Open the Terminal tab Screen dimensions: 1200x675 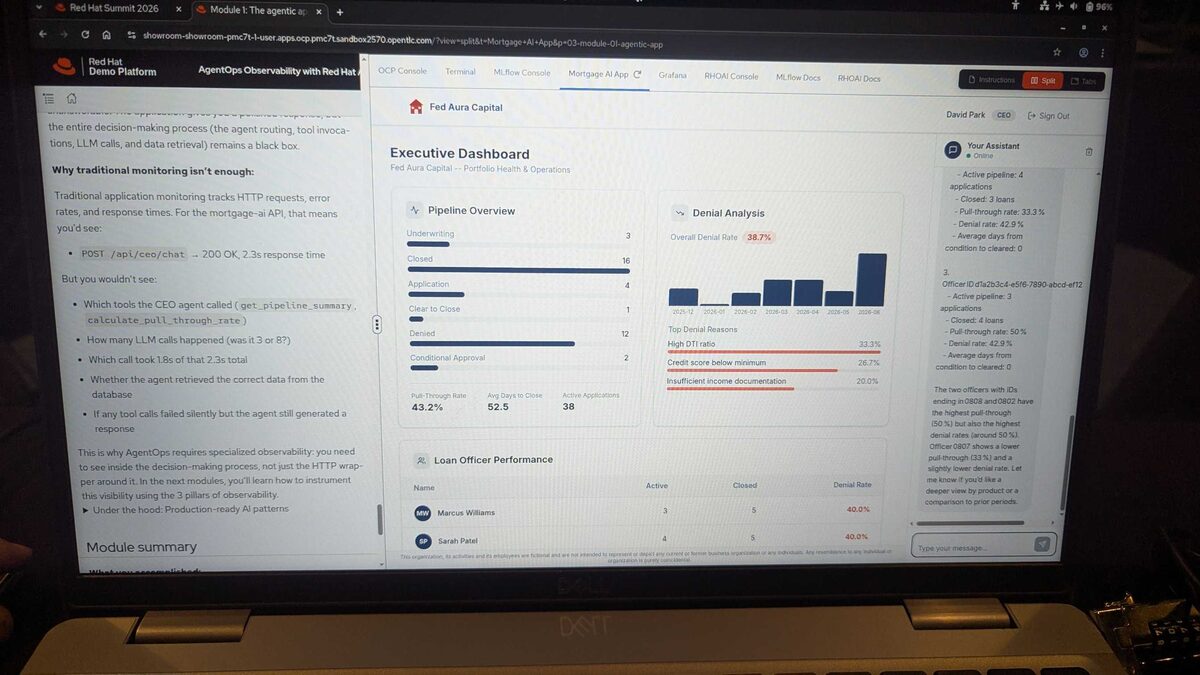[x=460, y=72]
